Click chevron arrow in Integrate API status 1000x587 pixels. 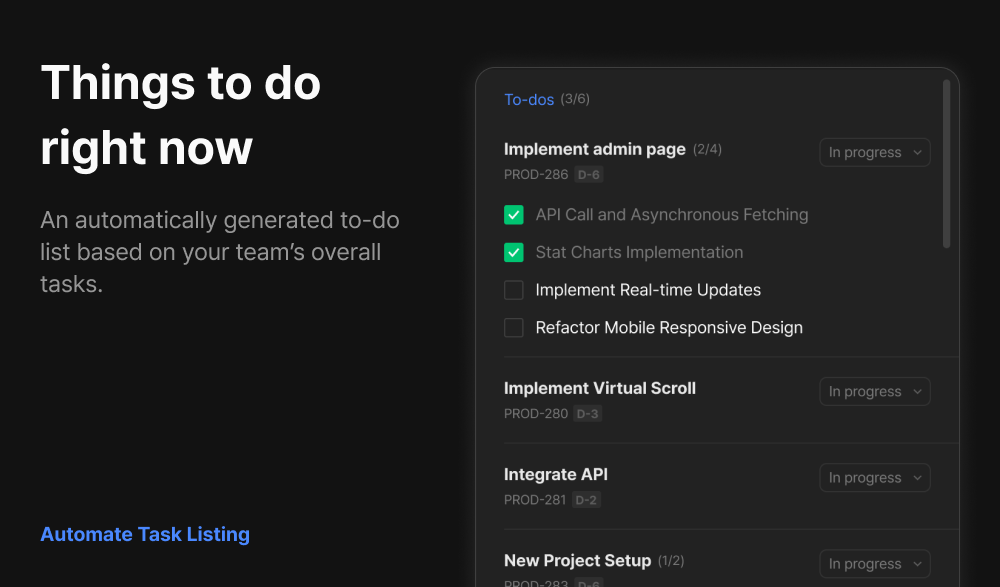coord(917,478)
